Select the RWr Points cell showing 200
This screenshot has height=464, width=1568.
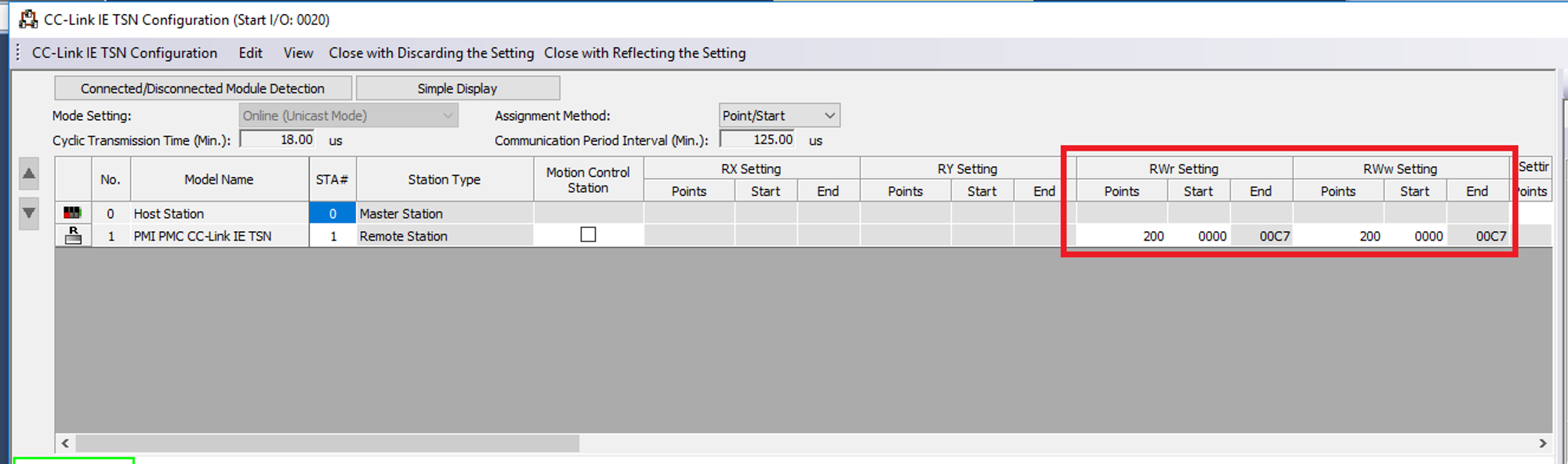(x=1122, y=236)
